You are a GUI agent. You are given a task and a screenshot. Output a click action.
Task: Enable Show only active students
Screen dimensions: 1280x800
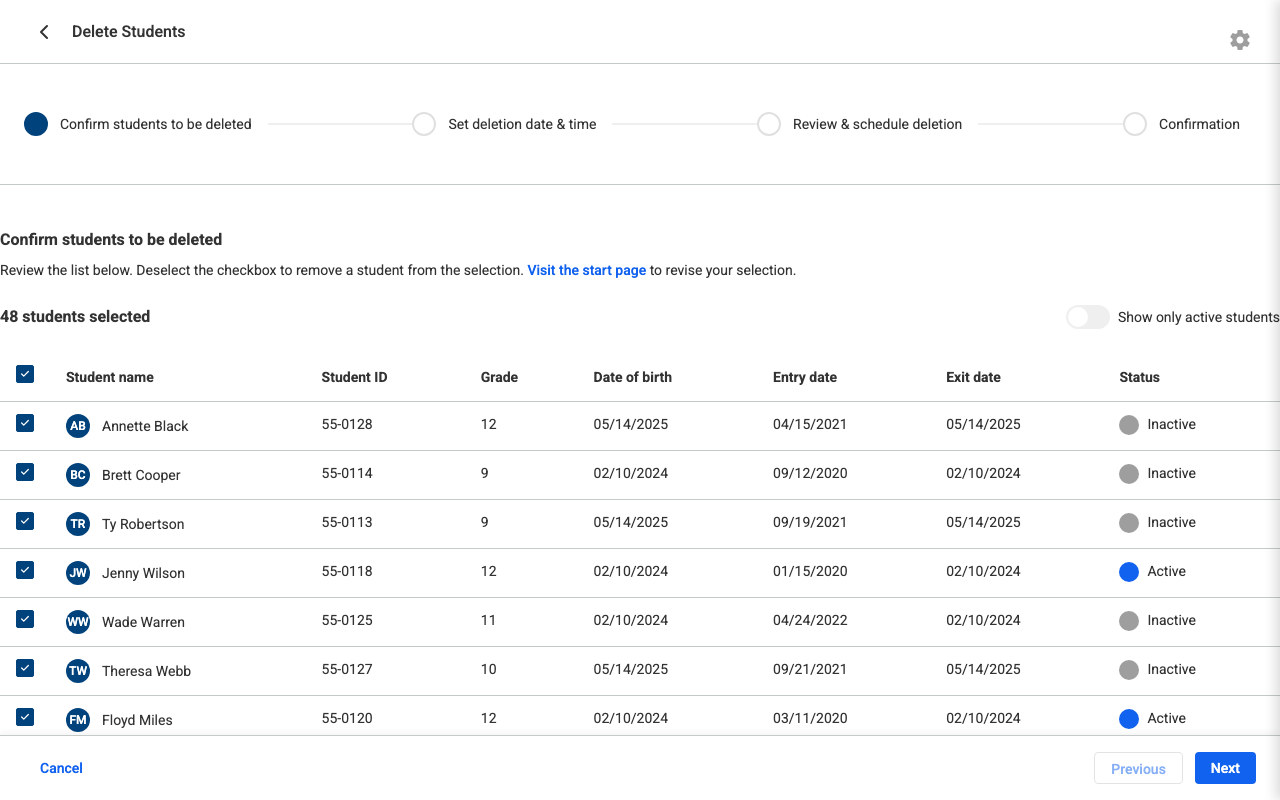click(x=1087, y=316)
